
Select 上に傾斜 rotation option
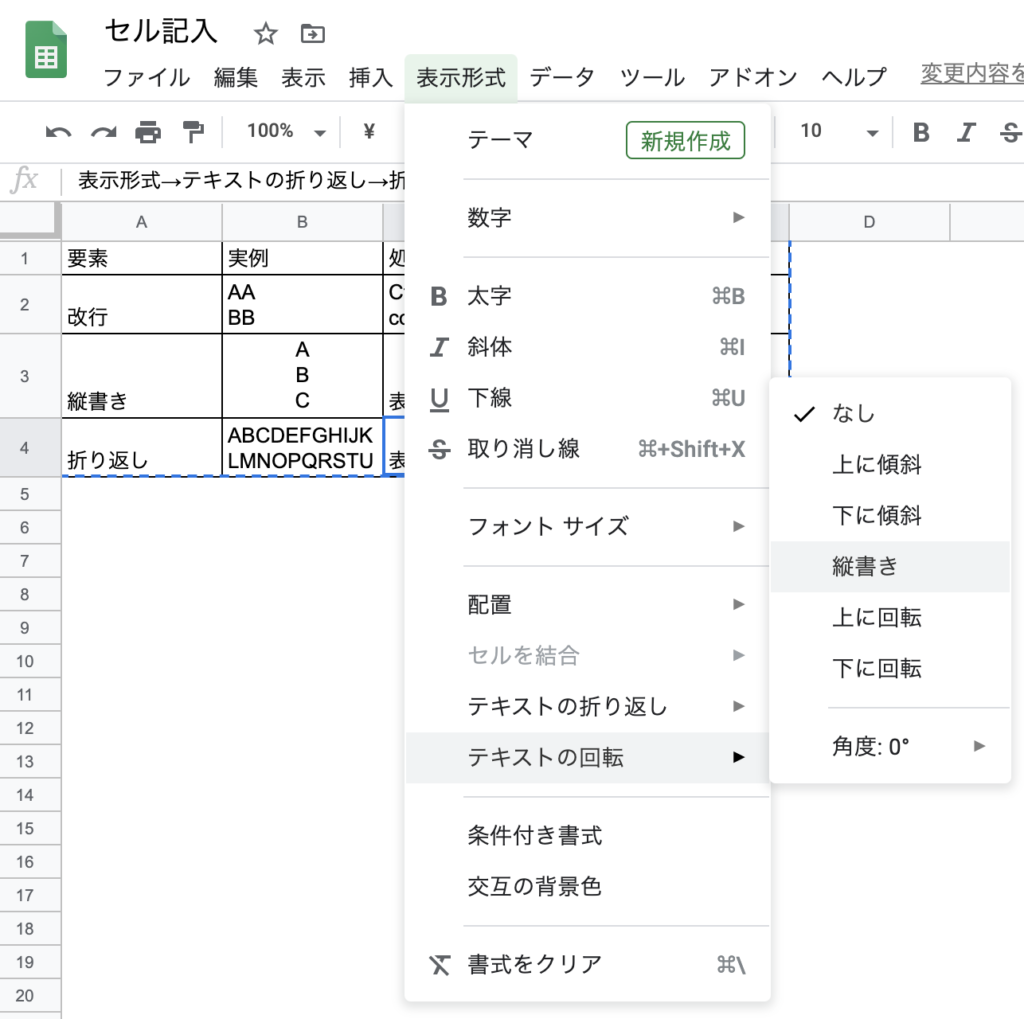[890, 464]
